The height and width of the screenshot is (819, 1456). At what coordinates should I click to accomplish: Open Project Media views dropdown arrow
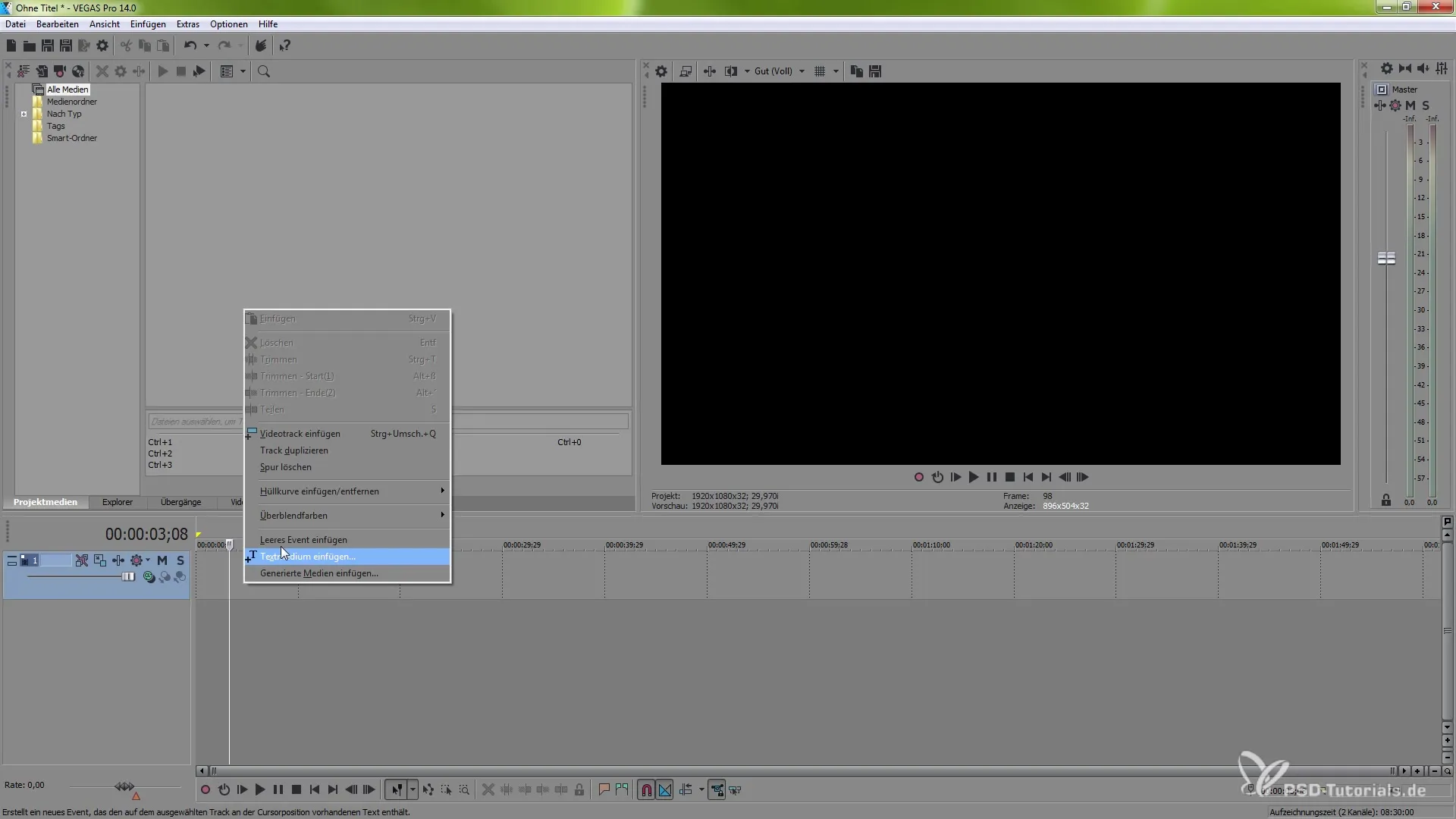pyautogui.click(x=243, y=71)
